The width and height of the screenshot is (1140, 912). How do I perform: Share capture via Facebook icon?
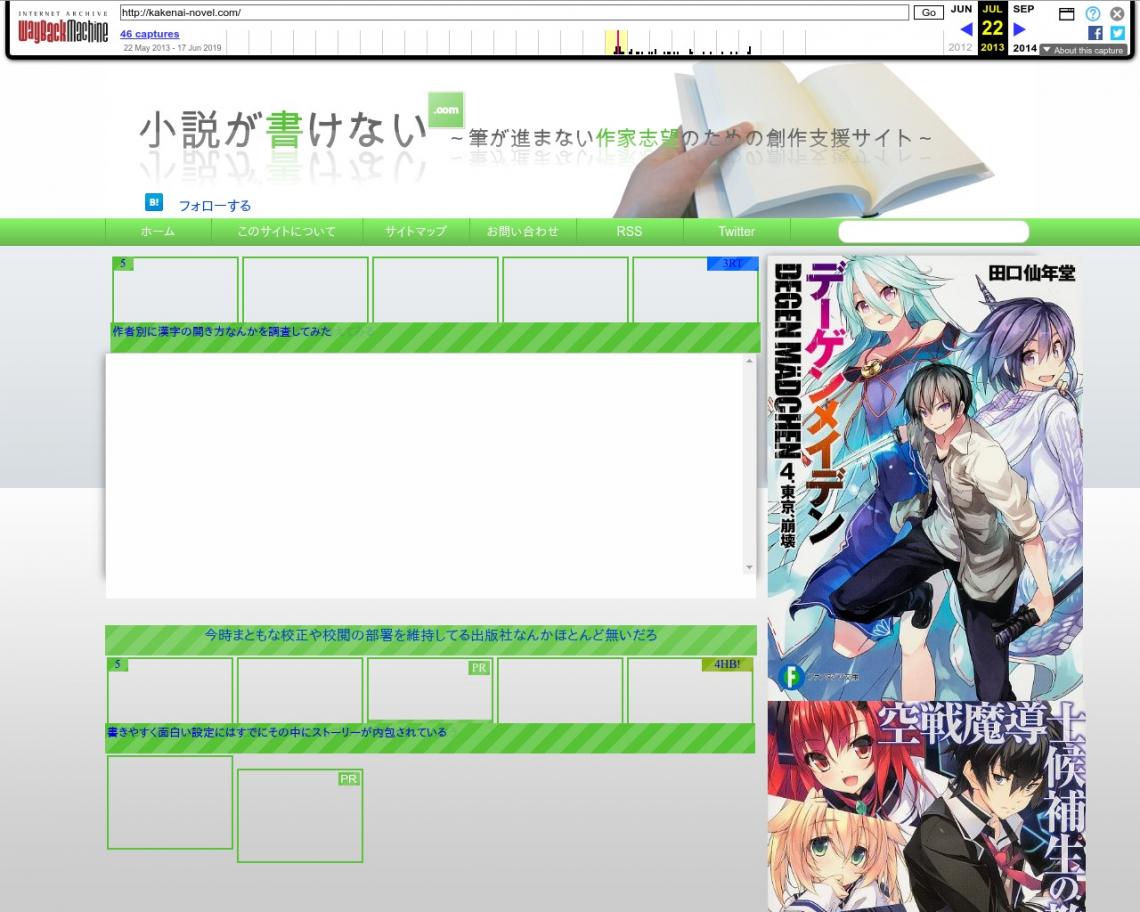(x=1095, y=33)
